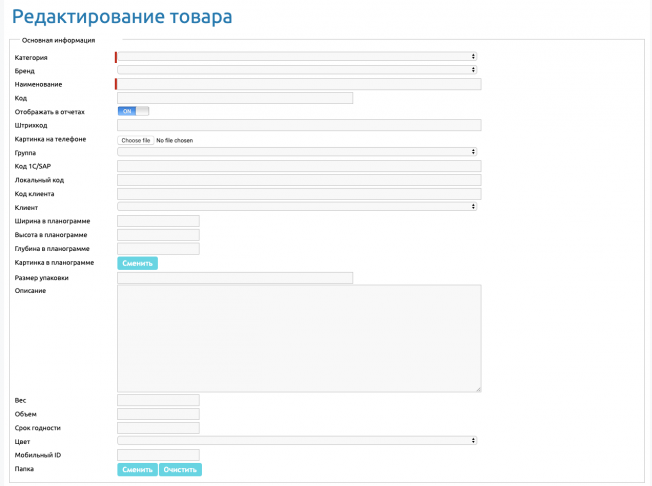The height and width of the screenshot is (486, 652).
Task: Click the Ширина в планограмме field
Action: tap(158, 221)
